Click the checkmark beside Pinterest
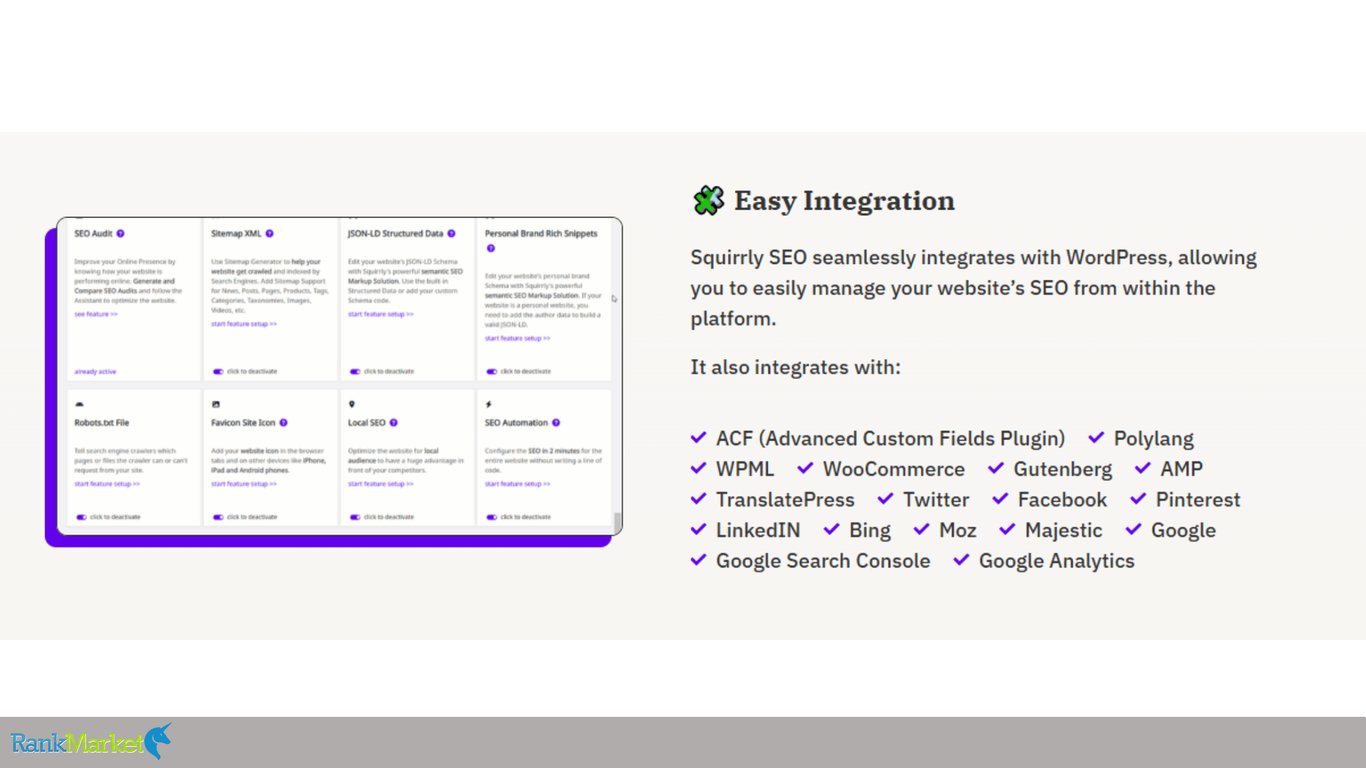The height and width of the screenshot is (768, 1366). tap(1139, 499)
